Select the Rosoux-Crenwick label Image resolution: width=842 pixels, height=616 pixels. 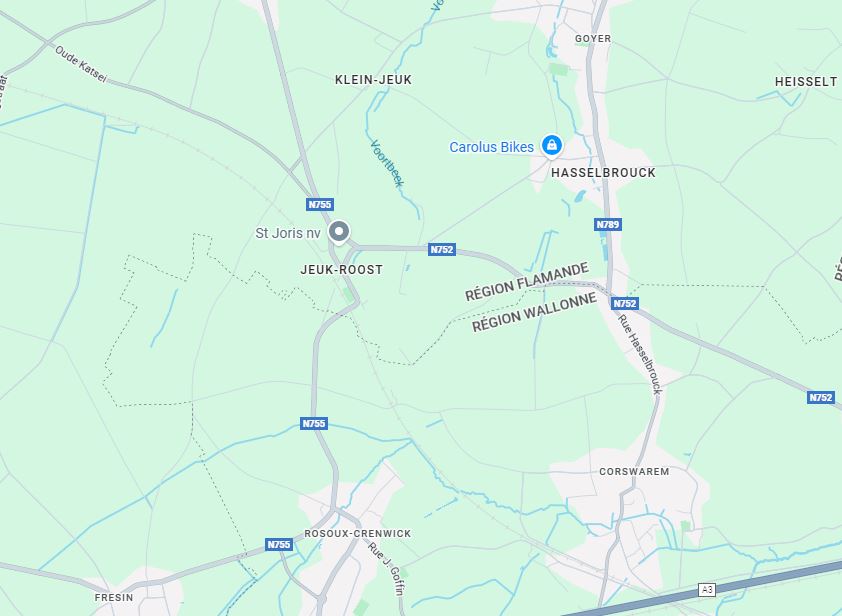click(x=358, y=533)
